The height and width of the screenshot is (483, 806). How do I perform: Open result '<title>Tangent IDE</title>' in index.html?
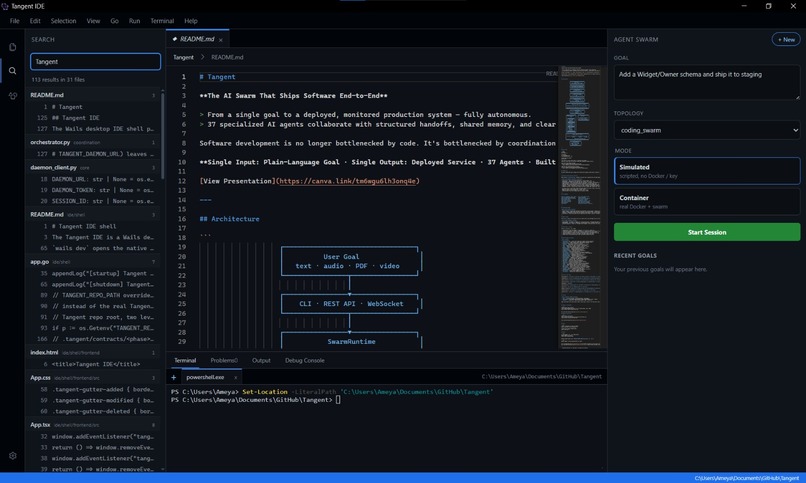coord(93,364)
